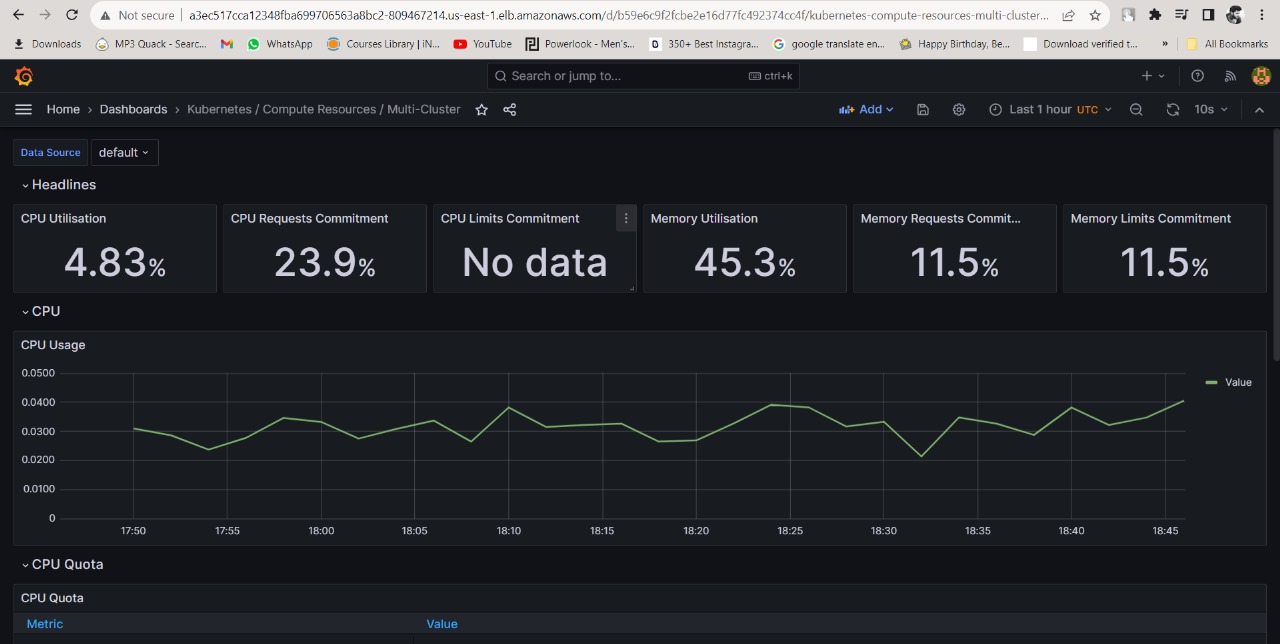This screenshot has height=644, width=1280.
Task: Share this page from the address bar
Action: click(x=1069, y=15)
